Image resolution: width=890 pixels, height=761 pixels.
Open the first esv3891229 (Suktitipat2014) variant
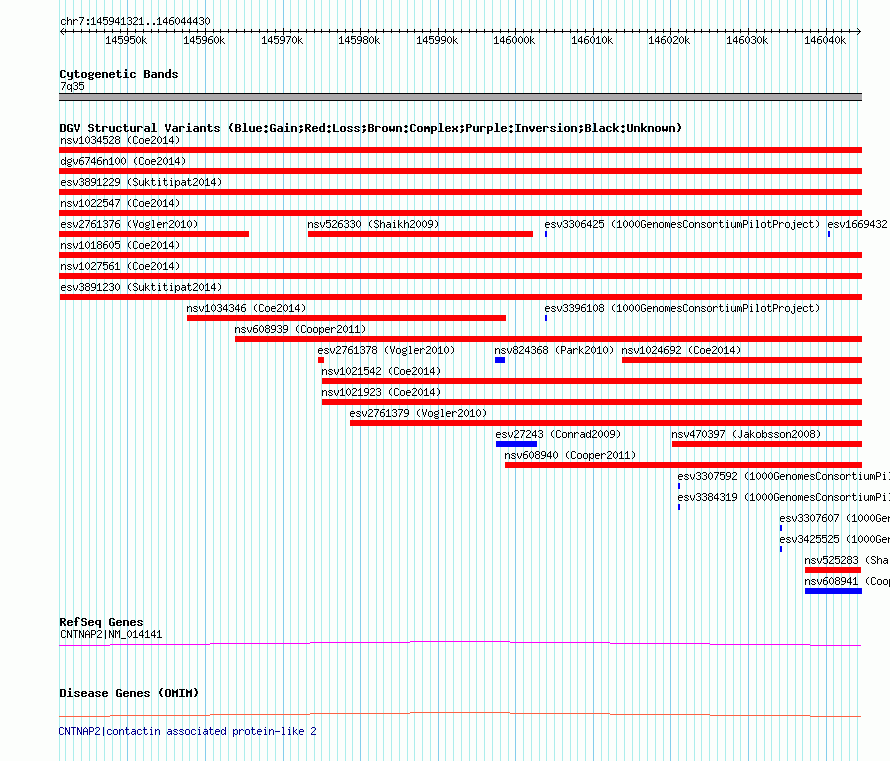141,182
